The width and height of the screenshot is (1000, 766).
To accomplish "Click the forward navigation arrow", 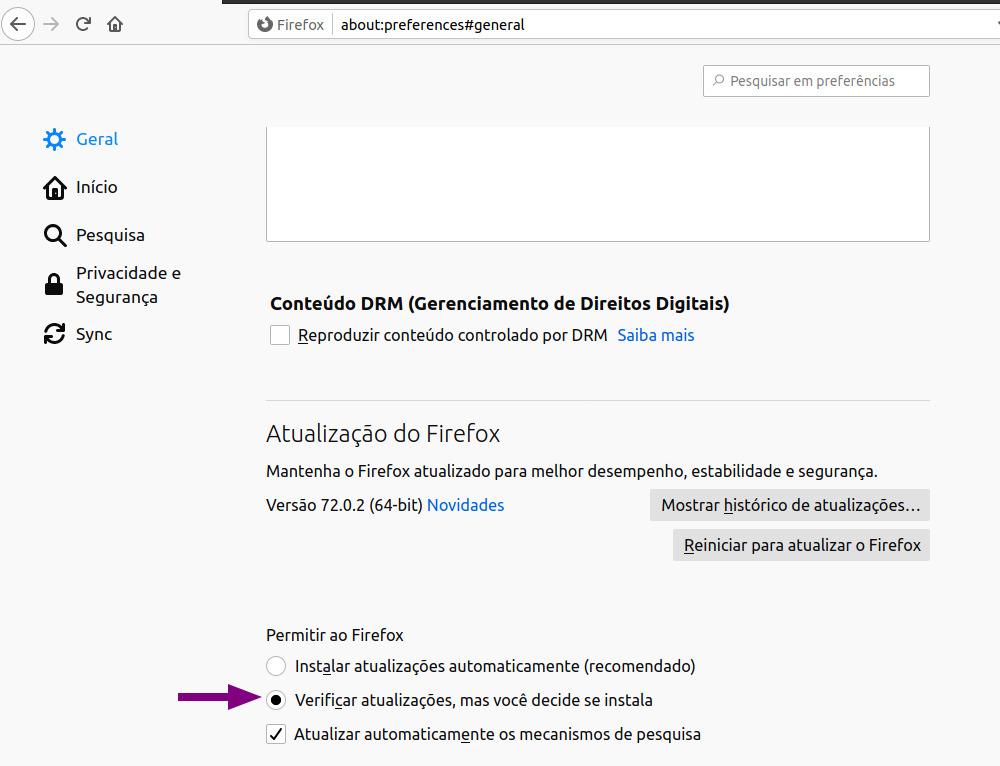I will click(51, 24).
